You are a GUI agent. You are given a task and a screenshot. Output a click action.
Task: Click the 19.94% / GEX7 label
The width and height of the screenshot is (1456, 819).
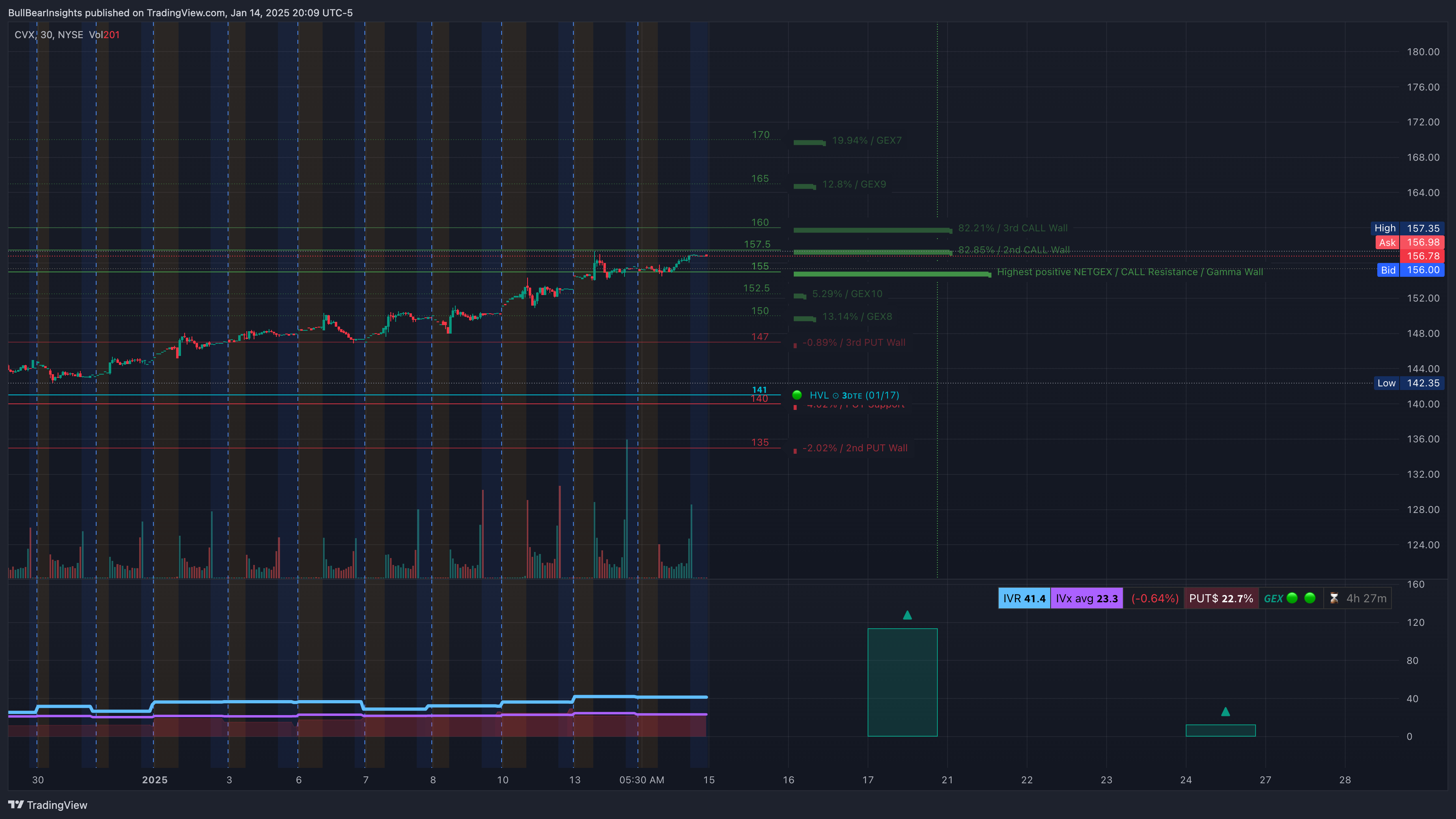(867, 140)
